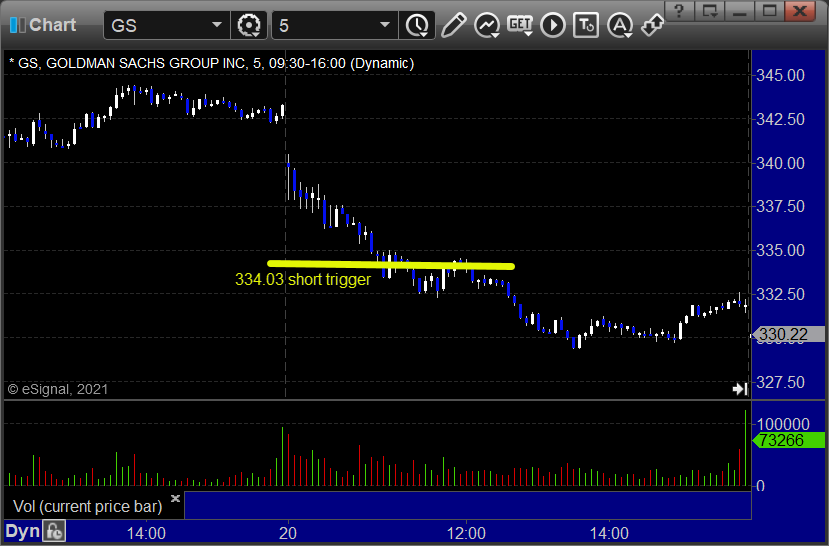Select the text annotation tool icon
The width and height of the screenshot is (829, 546).
[x=586, y=25]
